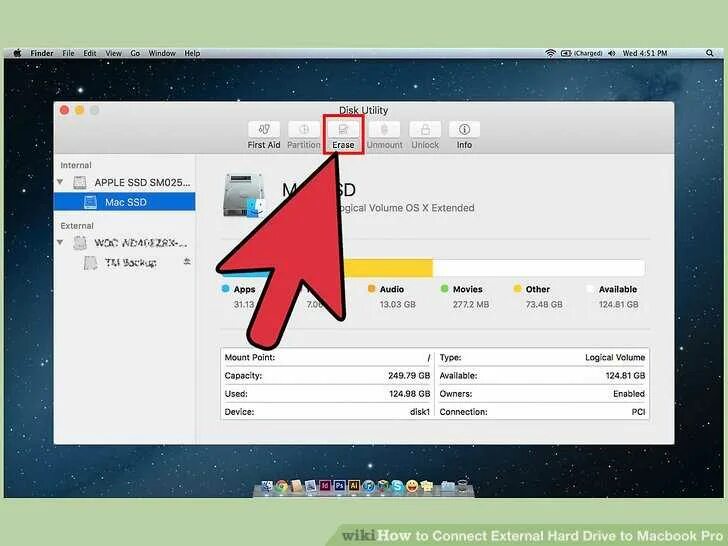Screen dimensions: 728x546
Task: Click the Audio size 13.03 GB
Action: click(x=397, y=305)
